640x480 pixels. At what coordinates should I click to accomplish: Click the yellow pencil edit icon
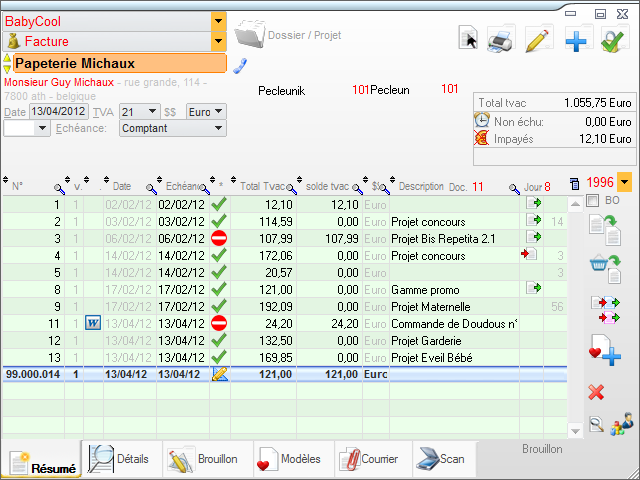point(538,40)
